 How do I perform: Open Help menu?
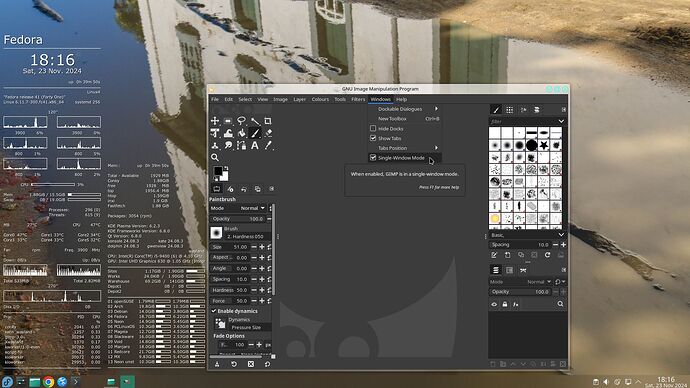pos(401,99)
